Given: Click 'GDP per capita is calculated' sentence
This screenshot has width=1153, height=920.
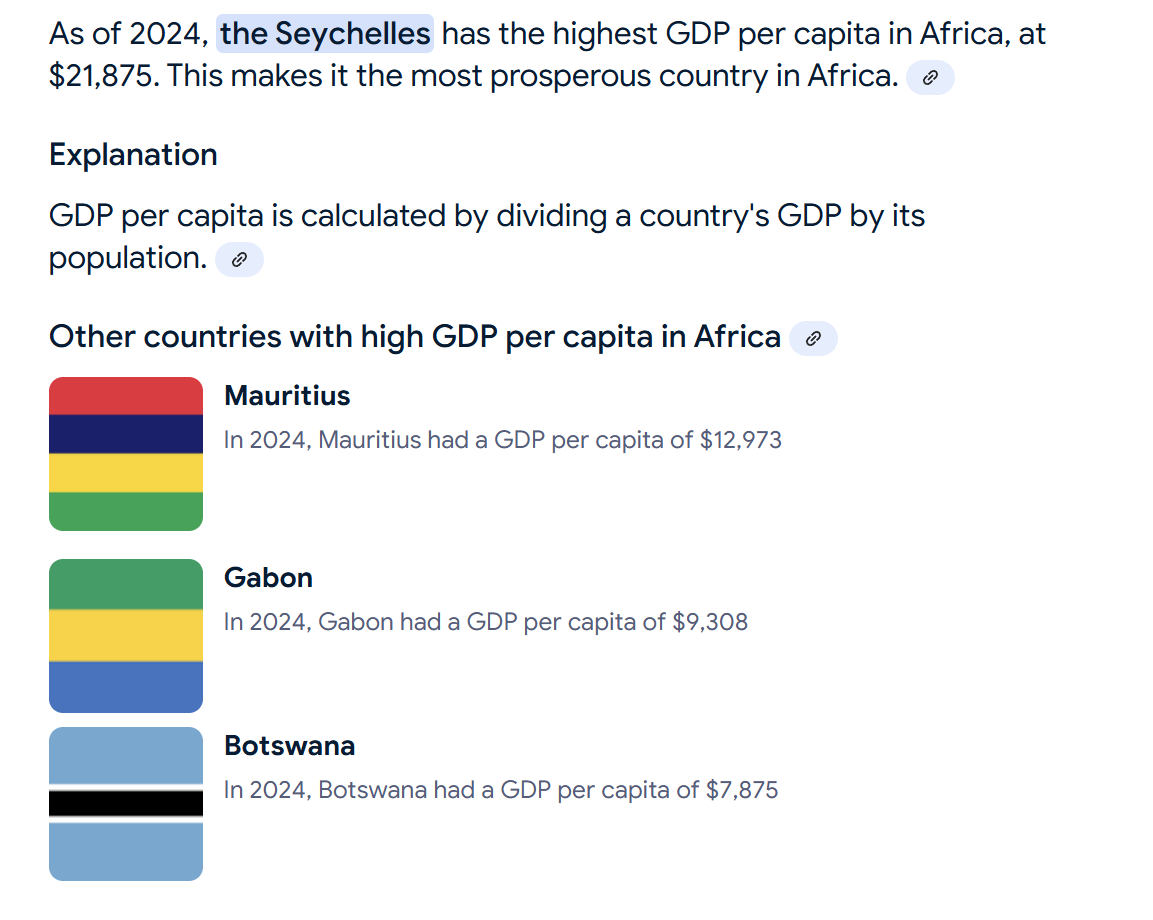Looking at the screenshot, I should pyautogui.click(x=486, y=216).
